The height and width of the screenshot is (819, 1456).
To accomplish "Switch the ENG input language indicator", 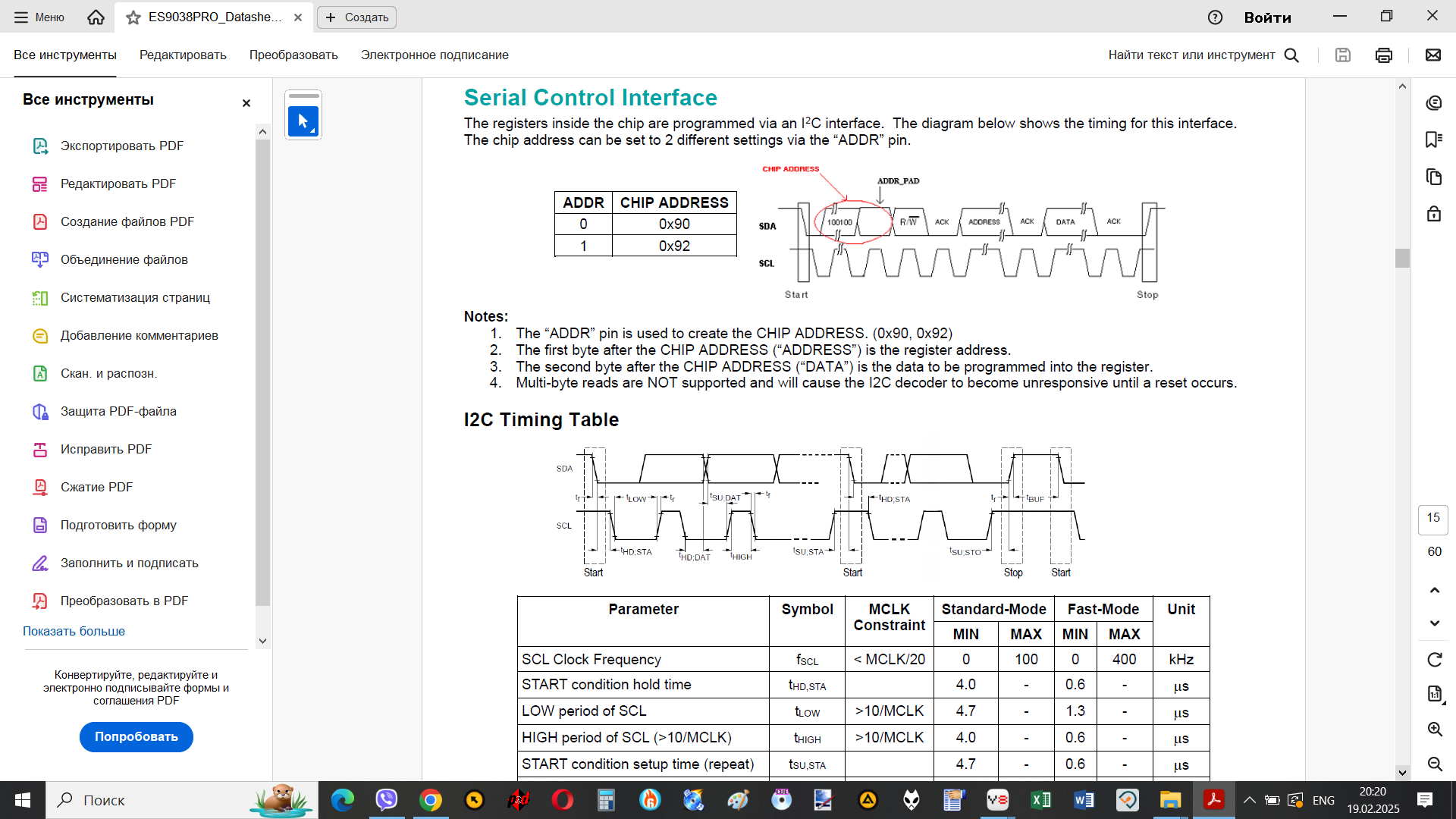I will [1323, 800].
